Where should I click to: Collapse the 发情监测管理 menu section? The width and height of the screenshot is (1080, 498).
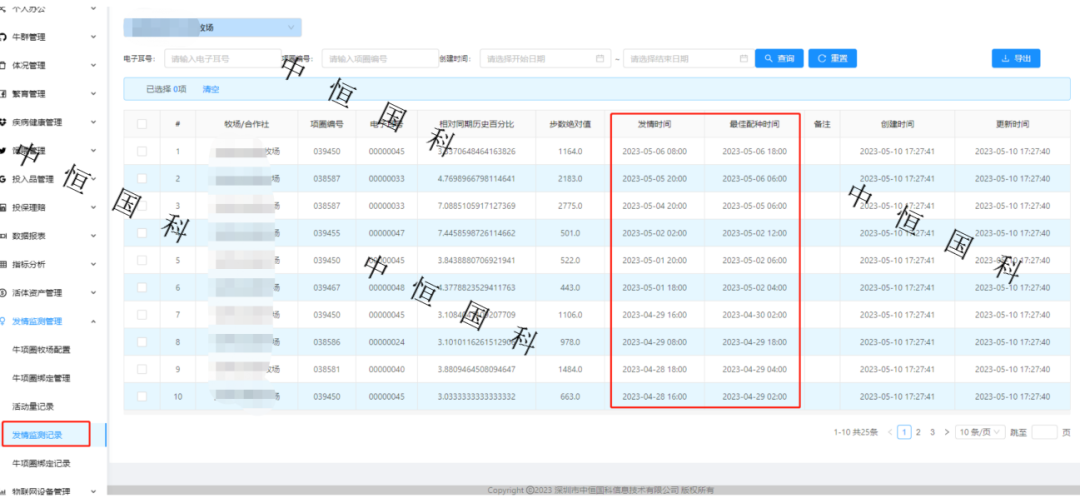click(x=93, y=322)
